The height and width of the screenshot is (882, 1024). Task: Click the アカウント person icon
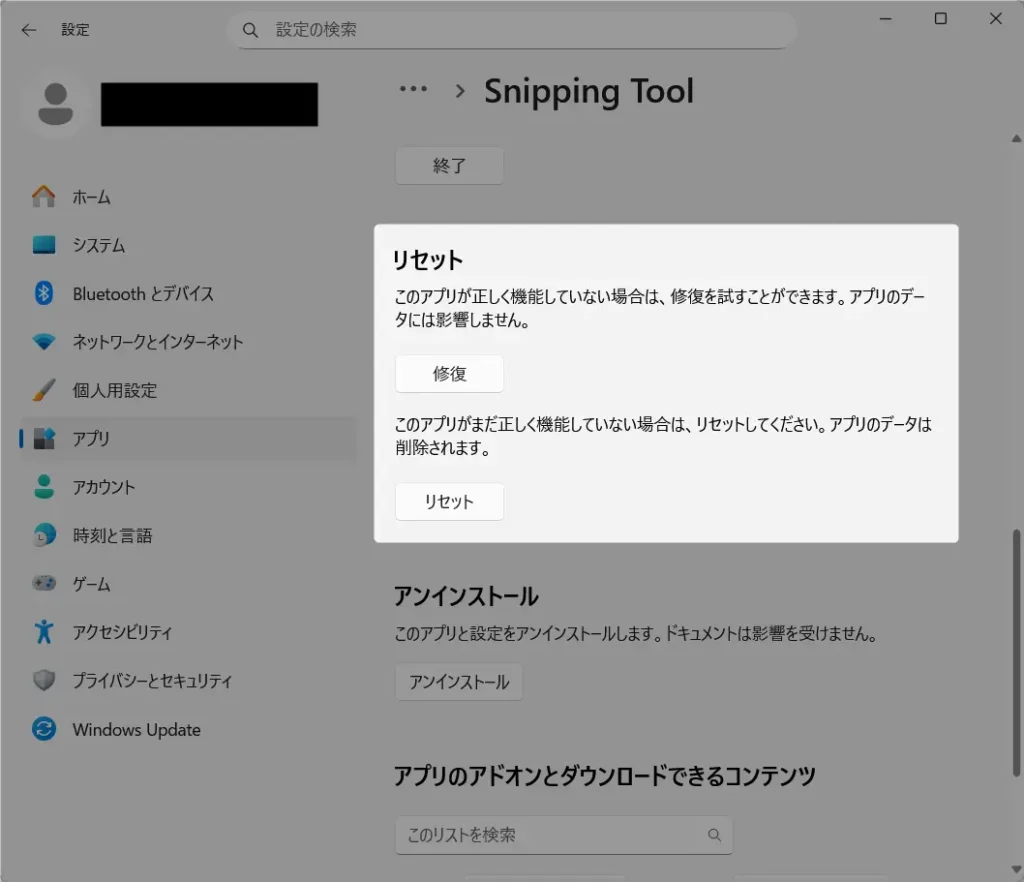pyautogui.click(x=44, y=486)
